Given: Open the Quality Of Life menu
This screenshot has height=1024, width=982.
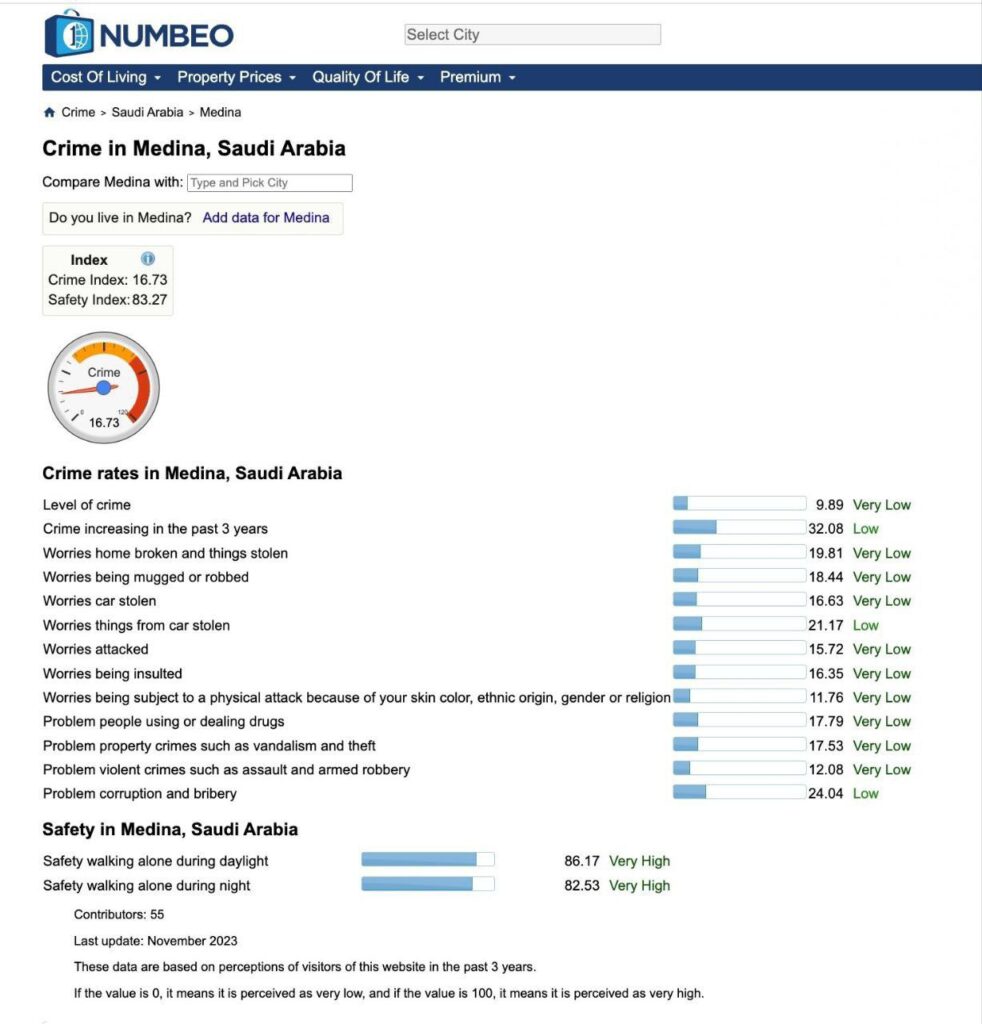Looking at the screenshot, I should pos(368,77).
